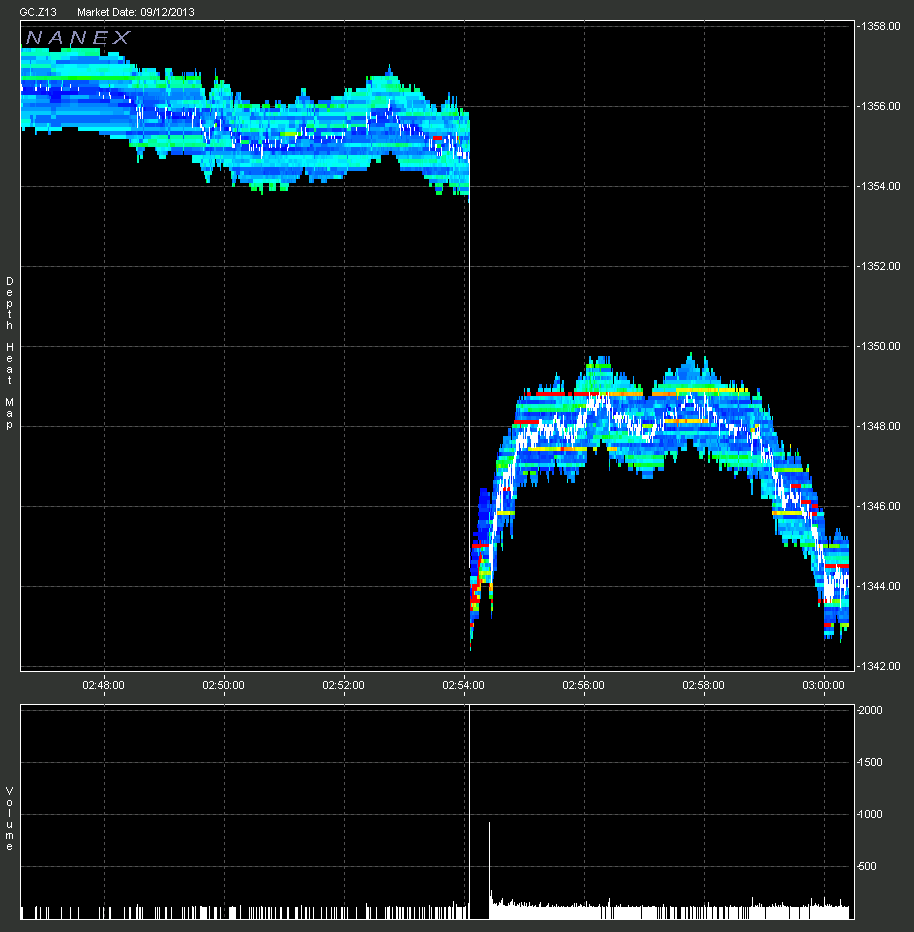Click the Market Date 09/12/2013 label
This screenshot has width=914, height=932.
pos(135,12)
